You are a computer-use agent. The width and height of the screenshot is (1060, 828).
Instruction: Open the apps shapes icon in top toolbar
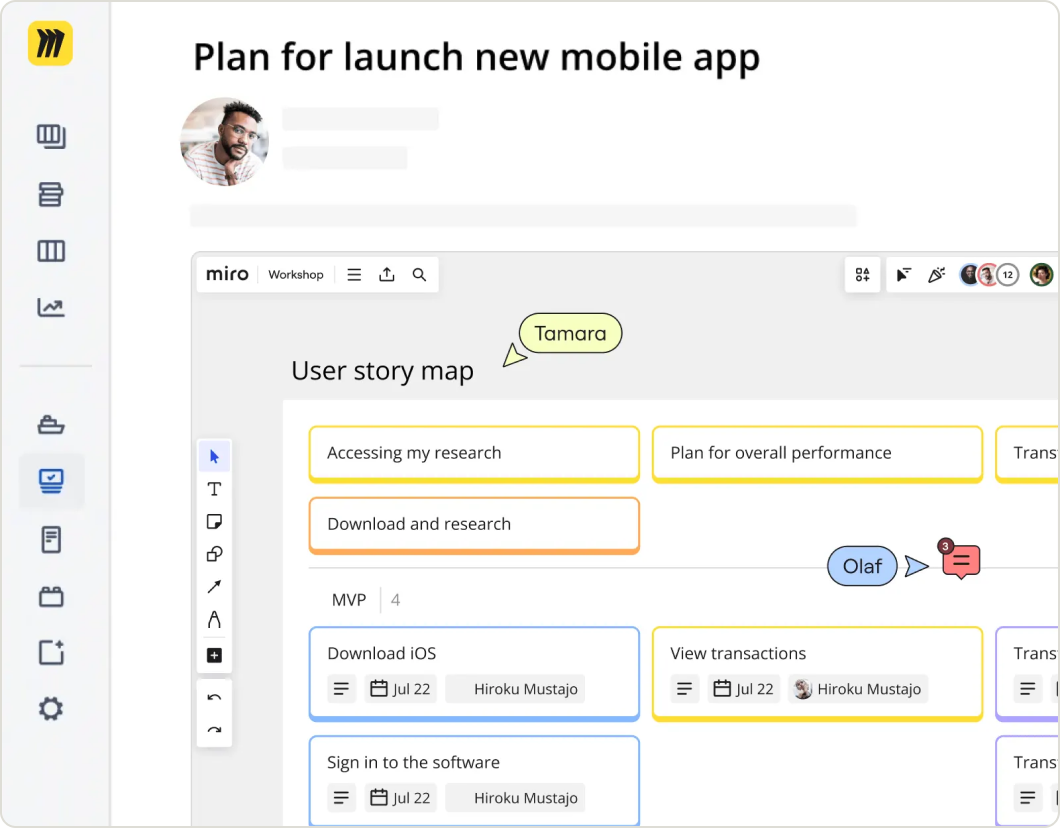click(x=863, y=274)
